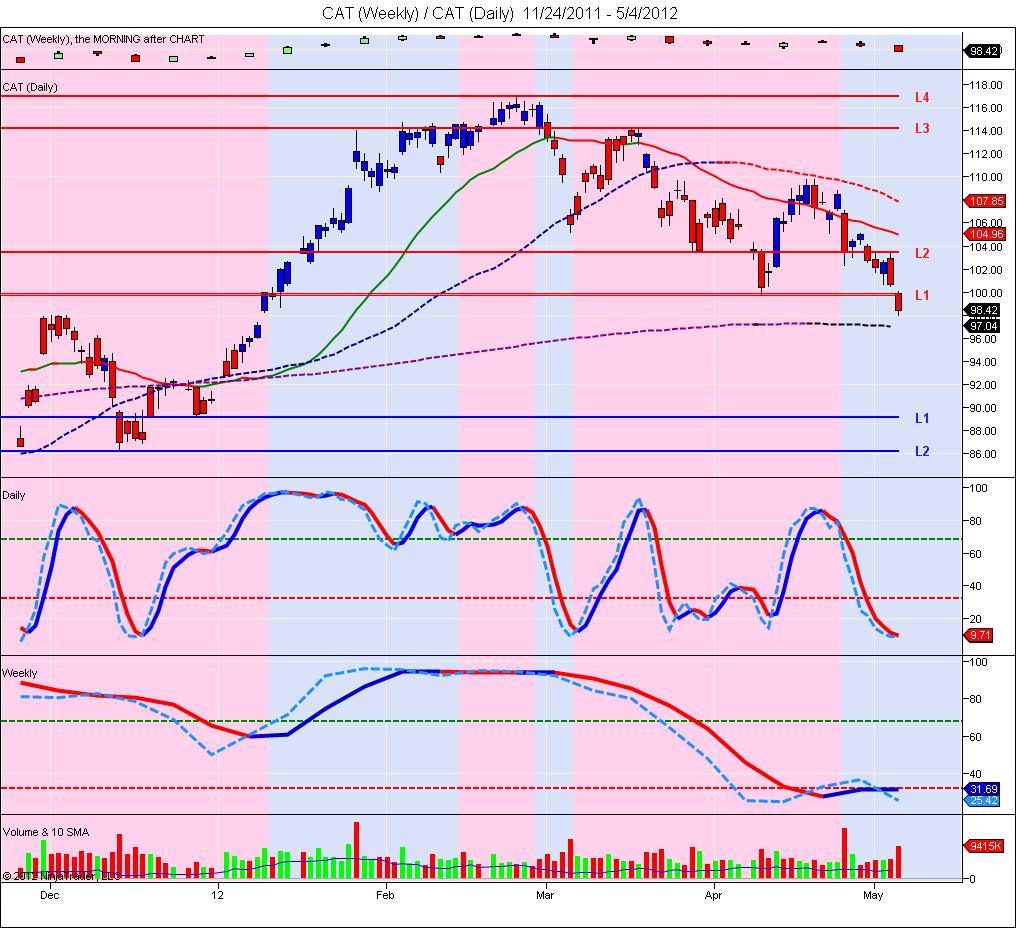Click the 100.00 price axis label
This screenshot has height=928, width=1016.
click(986, 293)
